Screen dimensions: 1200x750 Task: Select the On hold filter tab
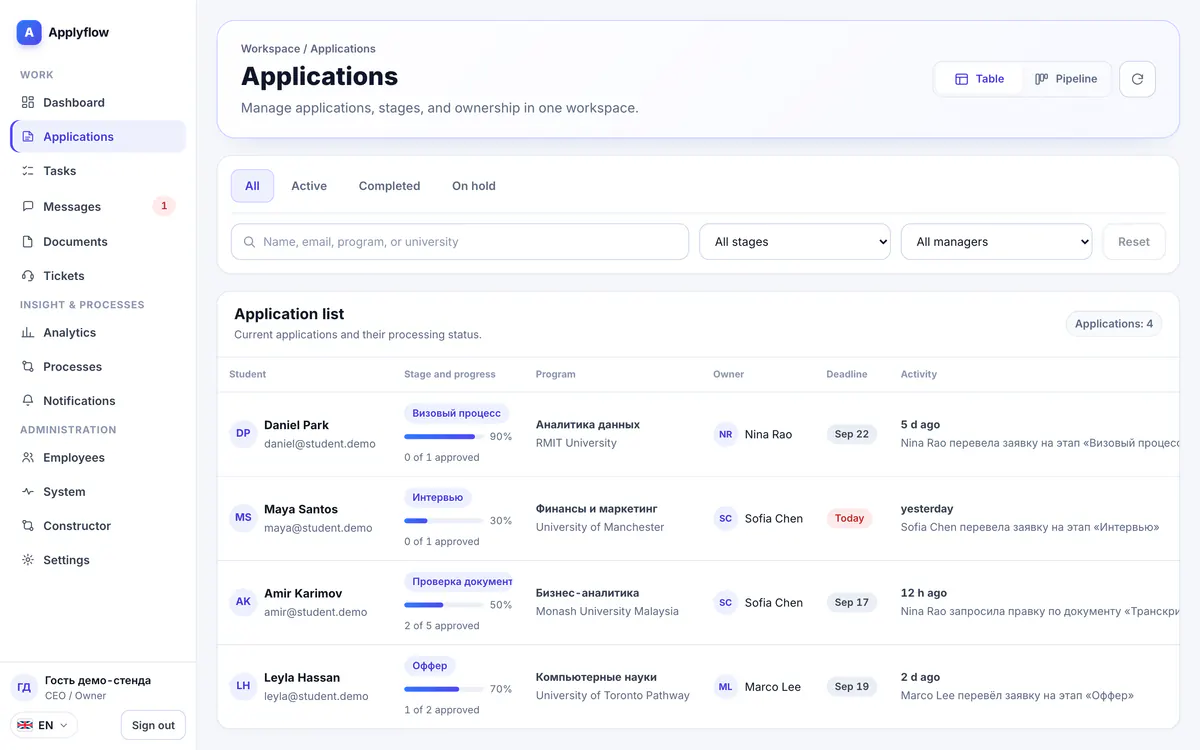(x=474, y=186)
